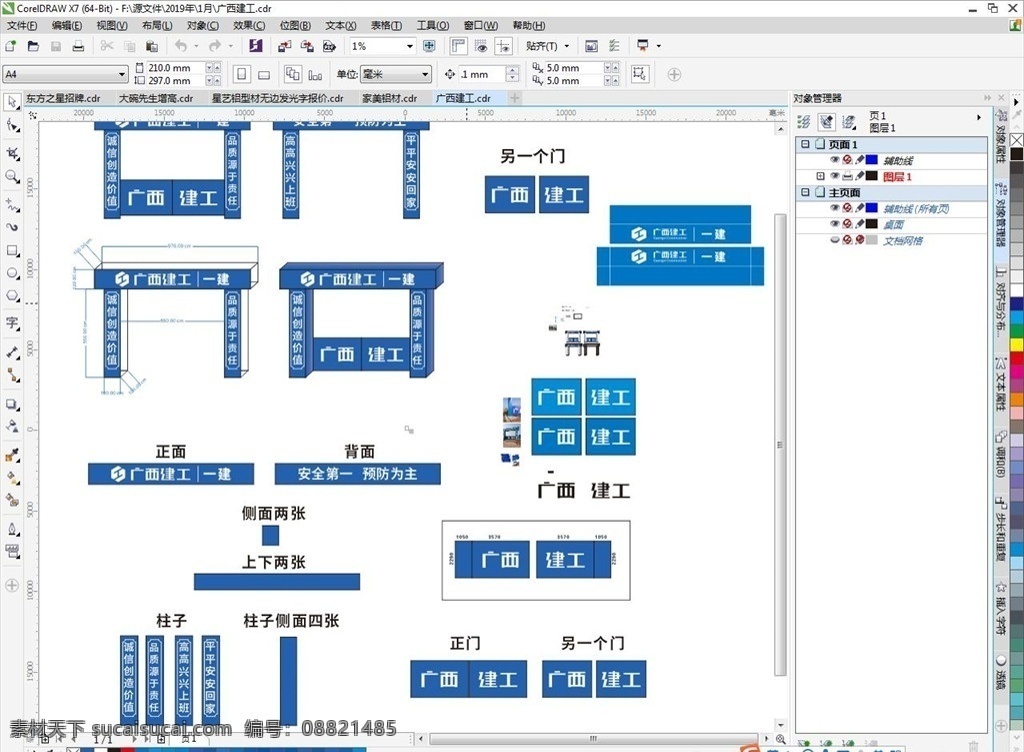Screen dimensions: 1024x752
Task: Toggle show object properties in Object Manager
Action: [804, 121]
